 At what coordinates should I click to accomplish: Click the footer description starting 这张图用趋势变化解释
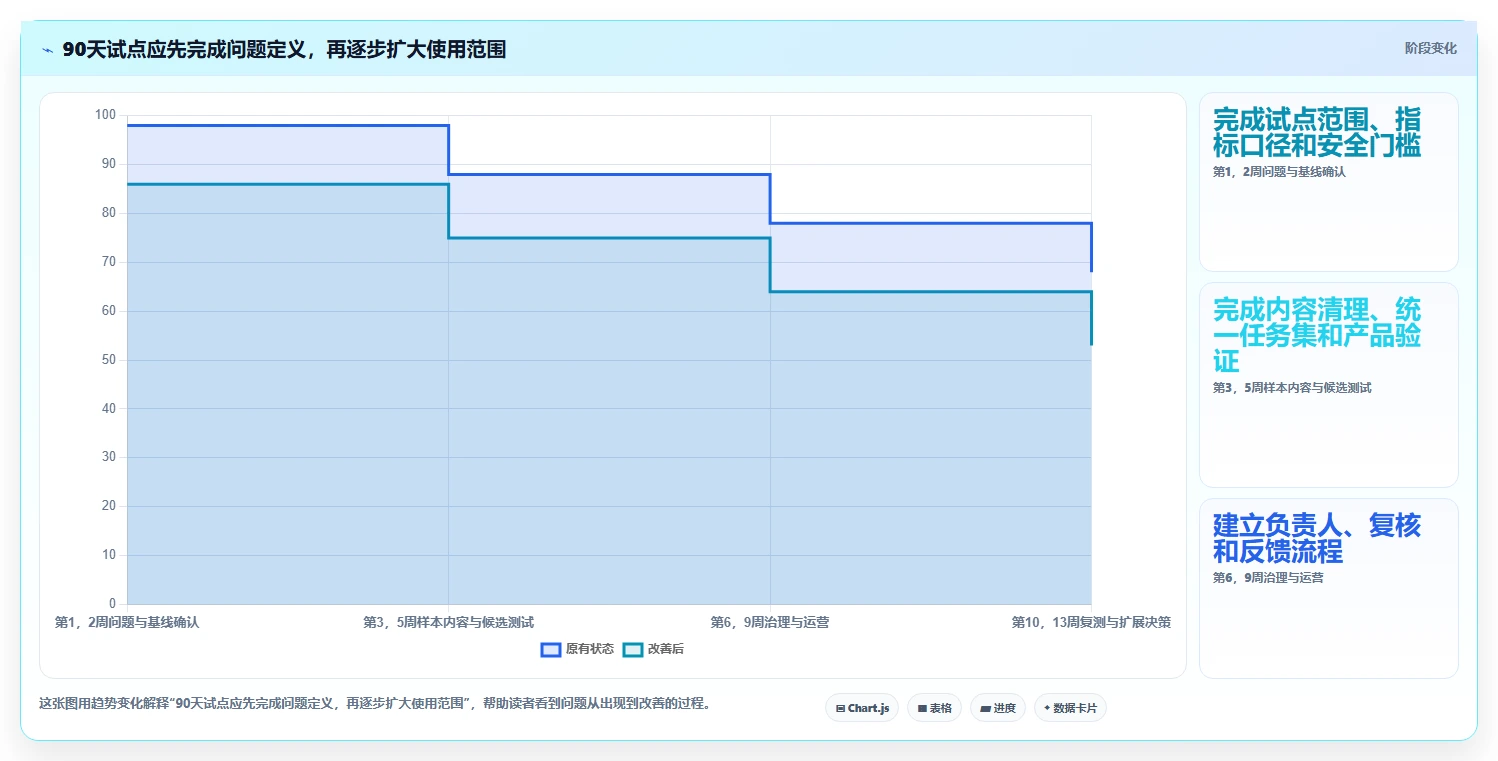pyautogui.click(x=377, y=704)
